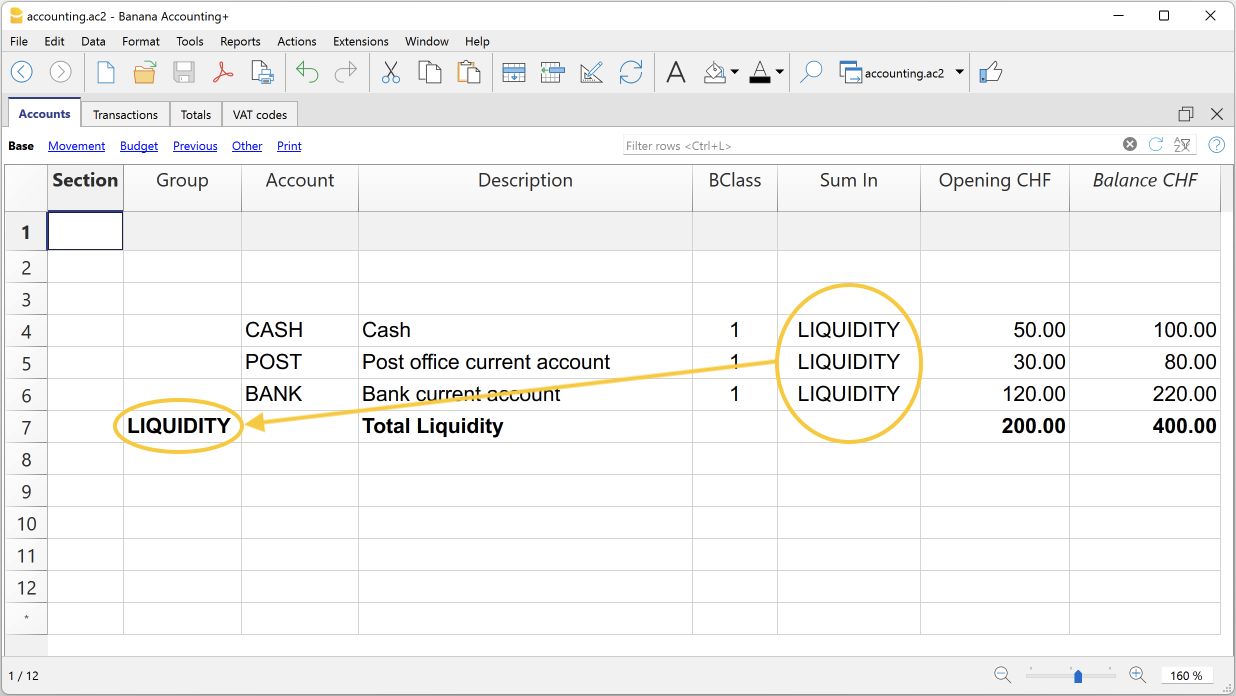Open the Format menu
This screenshot has height=696, width=1236.
141,41
